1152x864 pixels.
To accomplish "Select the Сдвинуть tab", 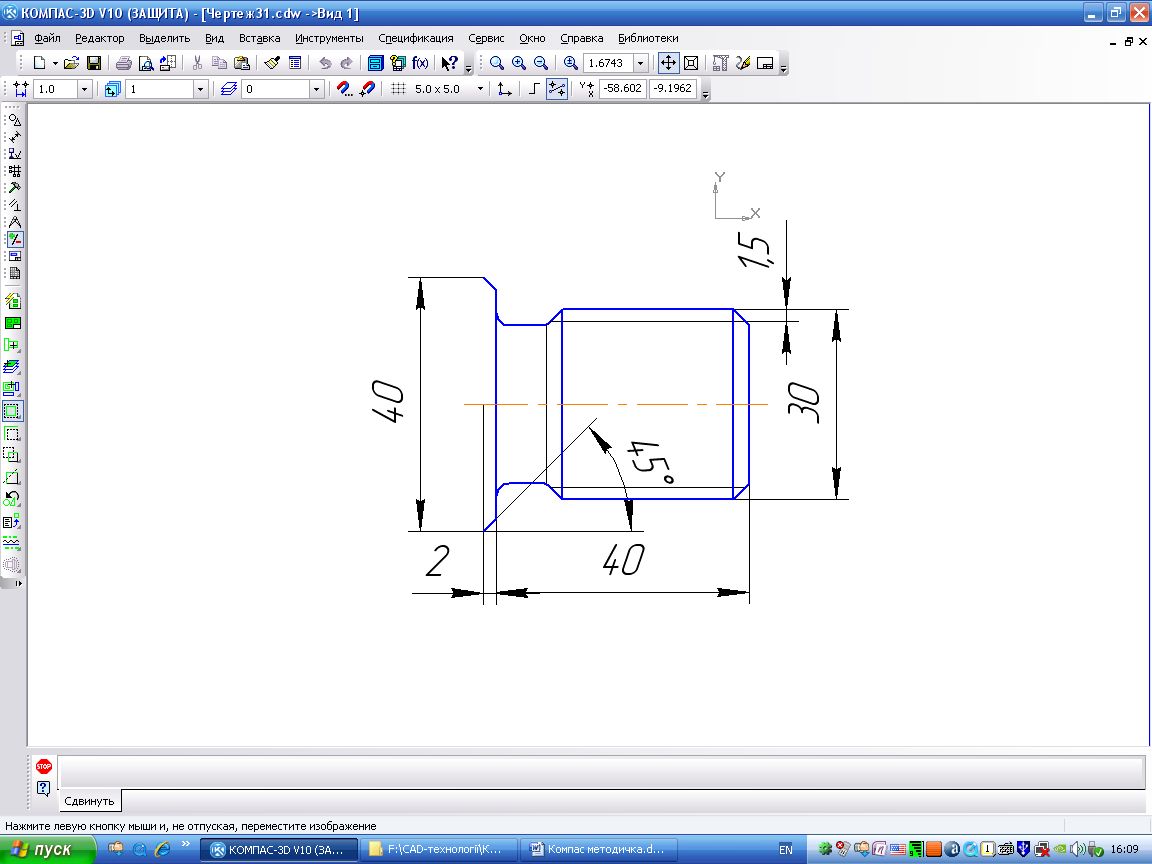I will tap(90, 801).
